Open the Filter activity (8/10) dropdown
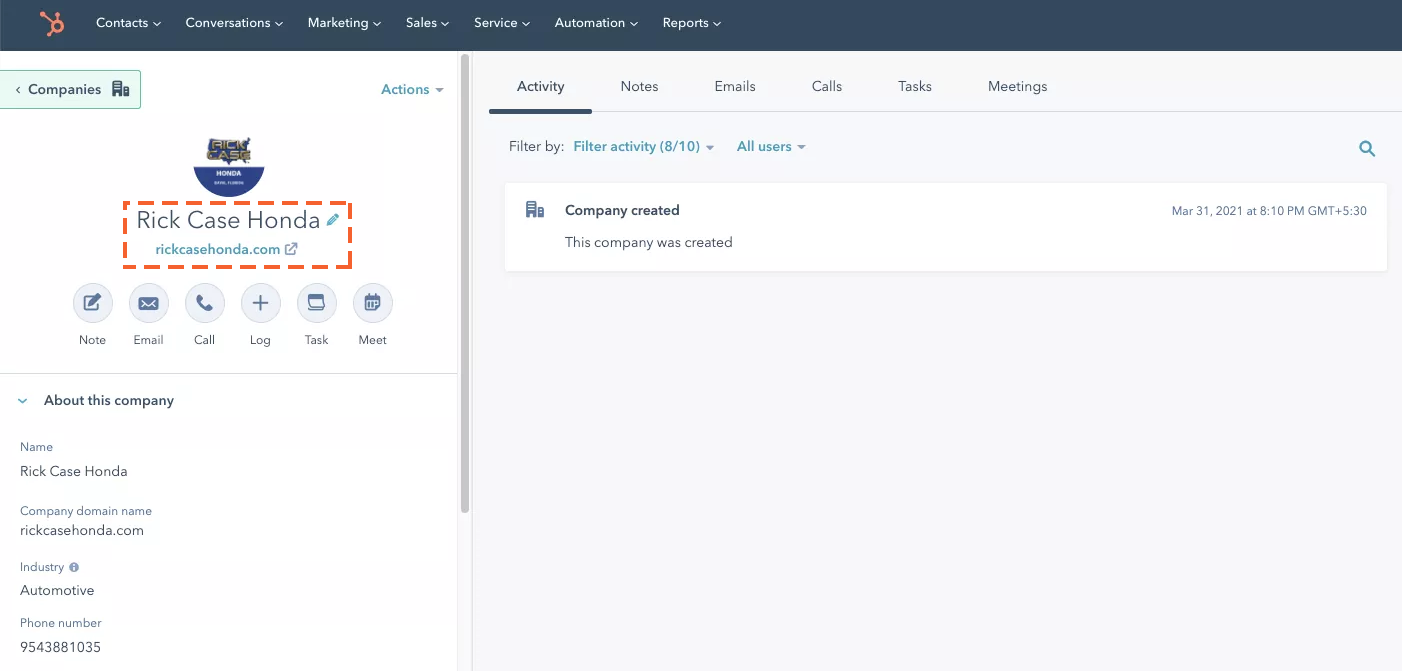Viewport: 1402px width, 671px height. click(x=644, y=146)
